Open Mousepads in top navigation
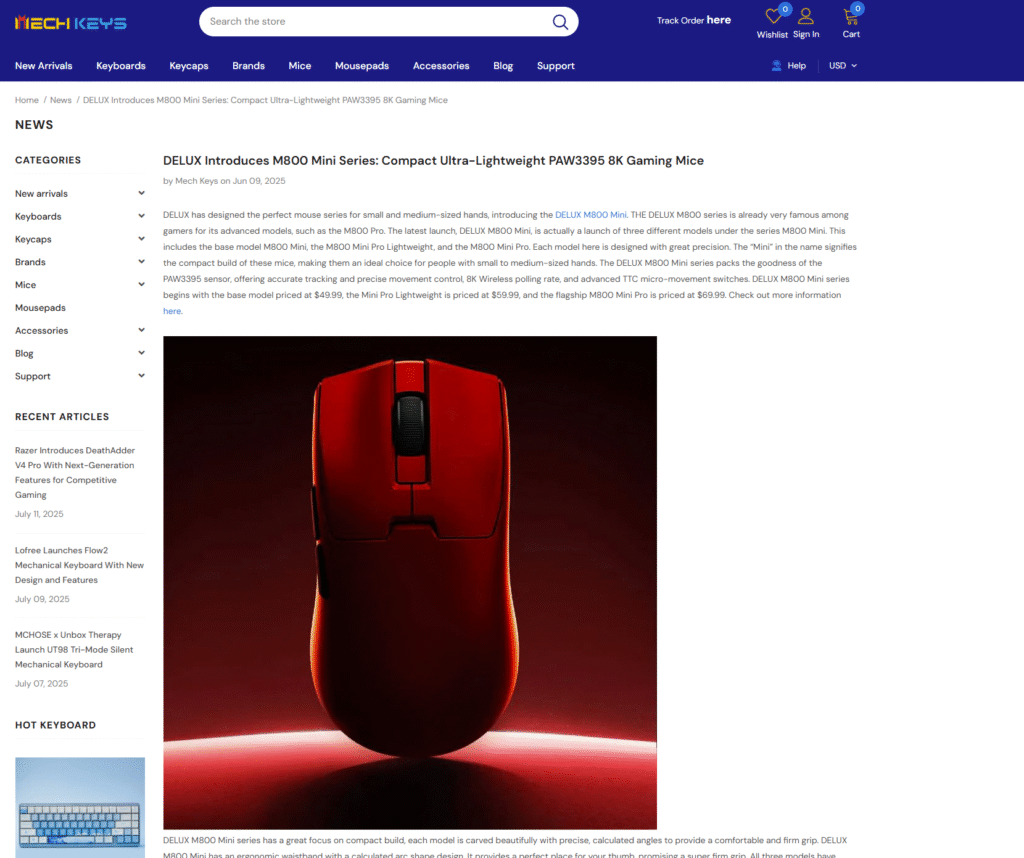This screenshot has width=1024, height=858. (x=362, y=66)
